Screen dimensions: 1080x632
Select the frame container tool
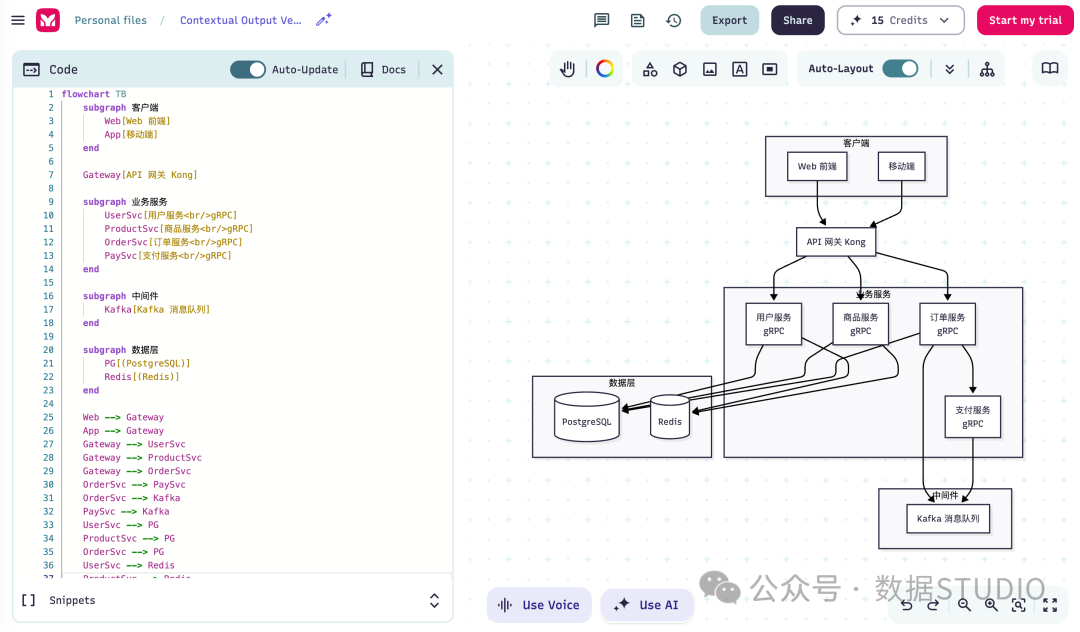[x=769, y=69]
